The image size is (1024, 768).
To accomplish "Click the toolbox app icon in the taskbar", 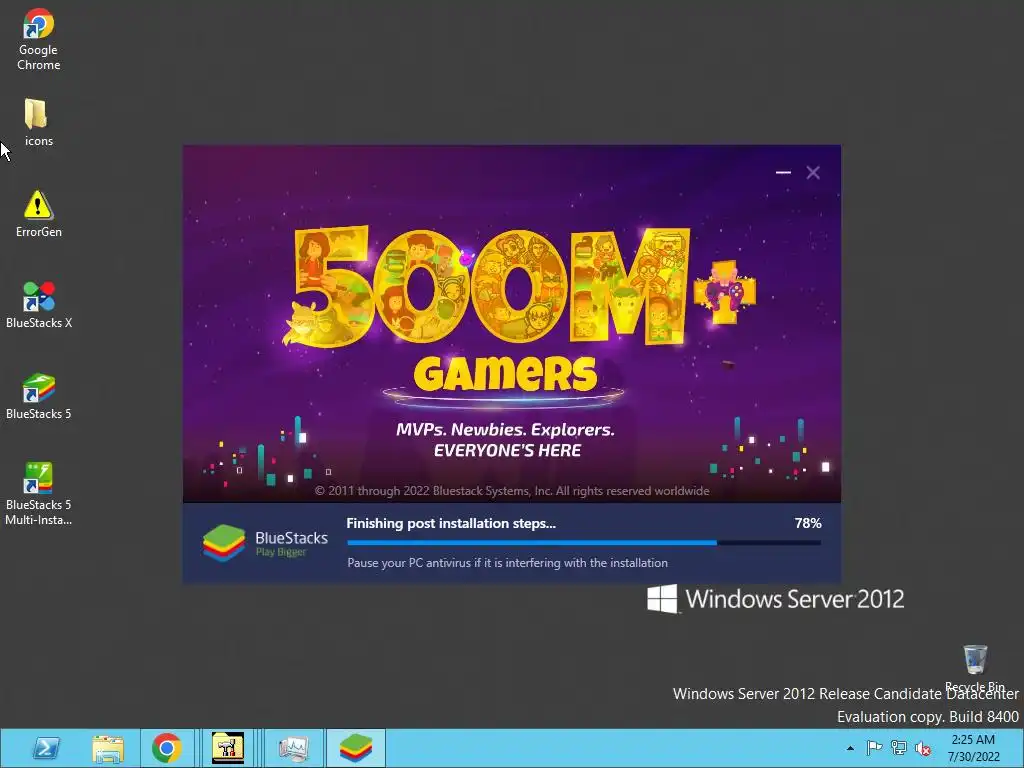I will (x=228, y=748).
